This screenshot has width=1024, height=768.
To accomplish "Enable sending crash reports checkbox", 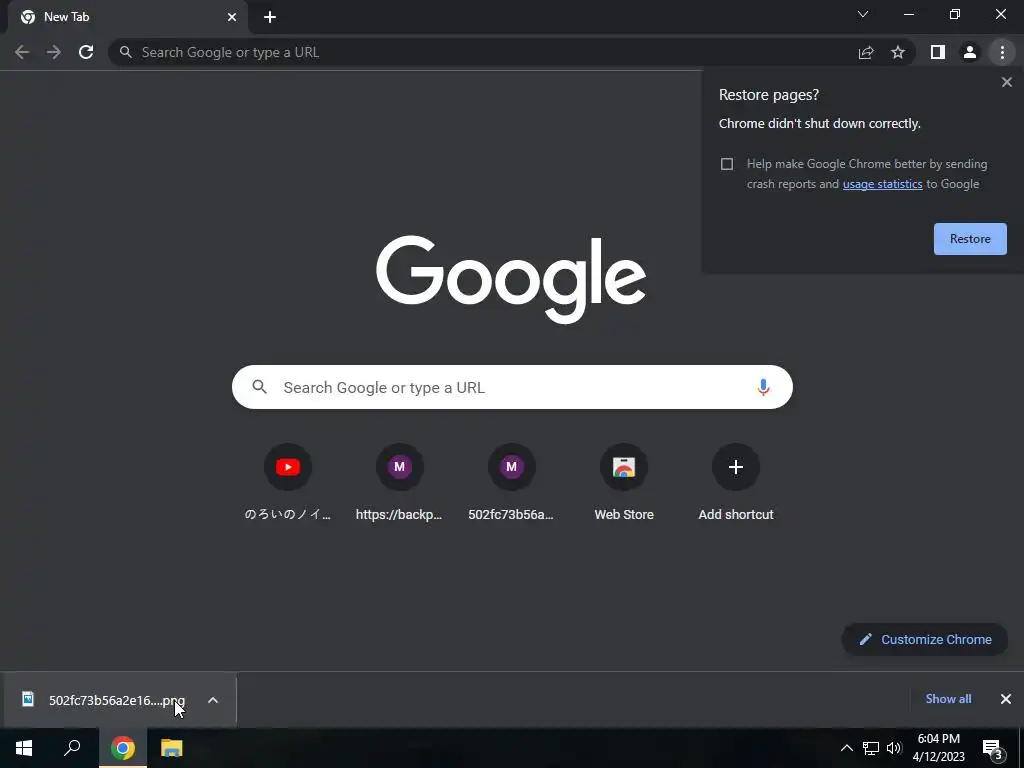I will pos(727,164).
